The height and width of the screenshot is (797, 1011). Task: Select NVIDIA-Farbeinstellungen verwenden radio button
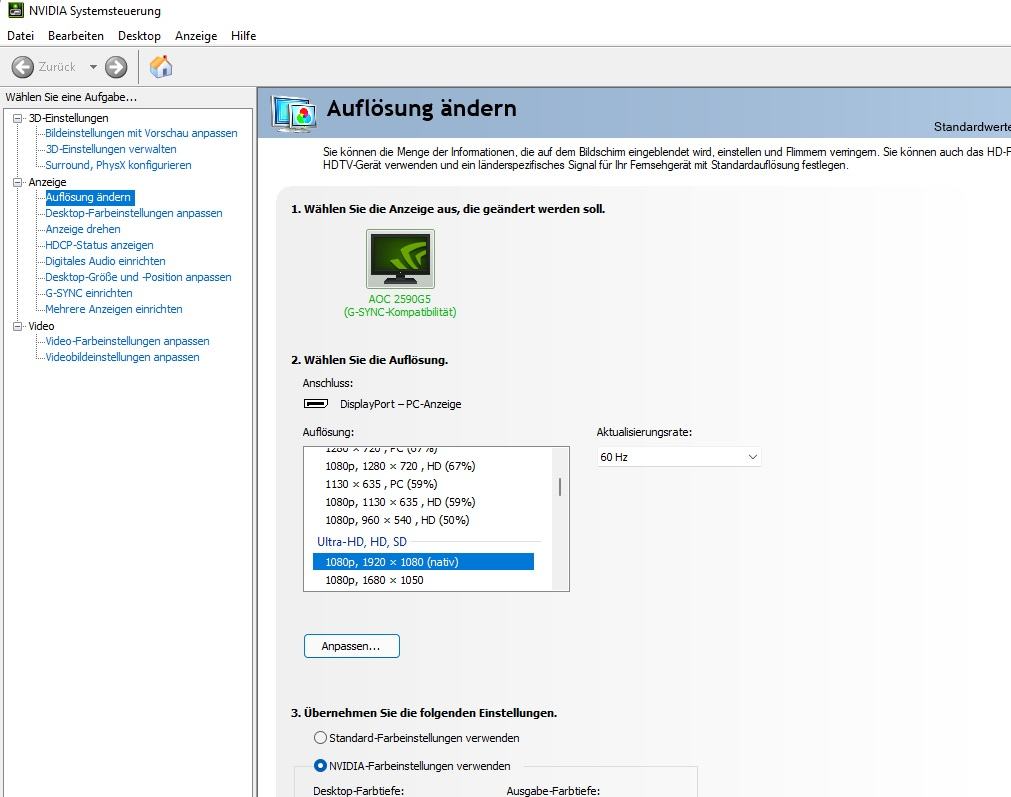coord(320,766)
